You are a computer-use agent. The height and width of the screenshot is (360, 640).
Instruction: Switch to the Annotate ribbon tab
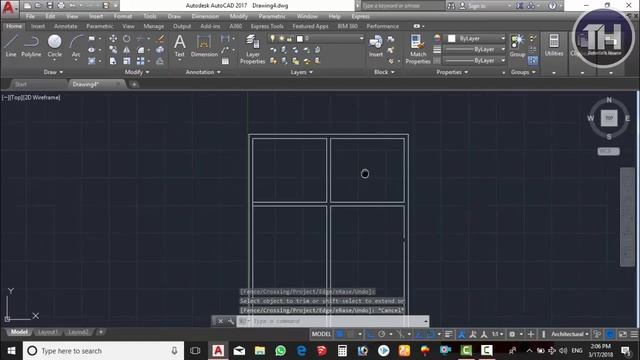(x=65, y=26)
